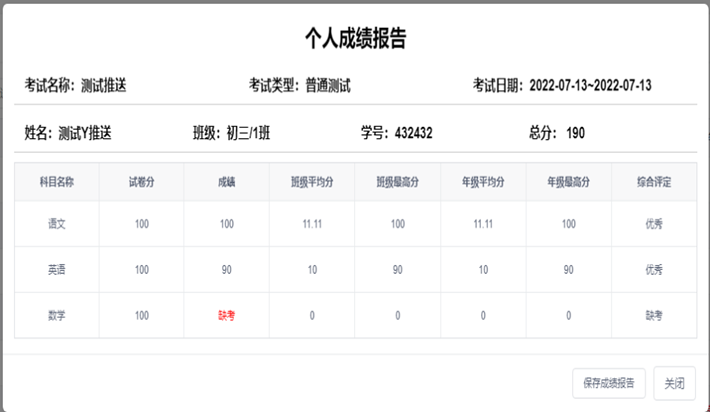The width and height of the screenshot is (710, 412).
Task: Click the red 缺考 score for 数学
Action: tap(227, 315)
